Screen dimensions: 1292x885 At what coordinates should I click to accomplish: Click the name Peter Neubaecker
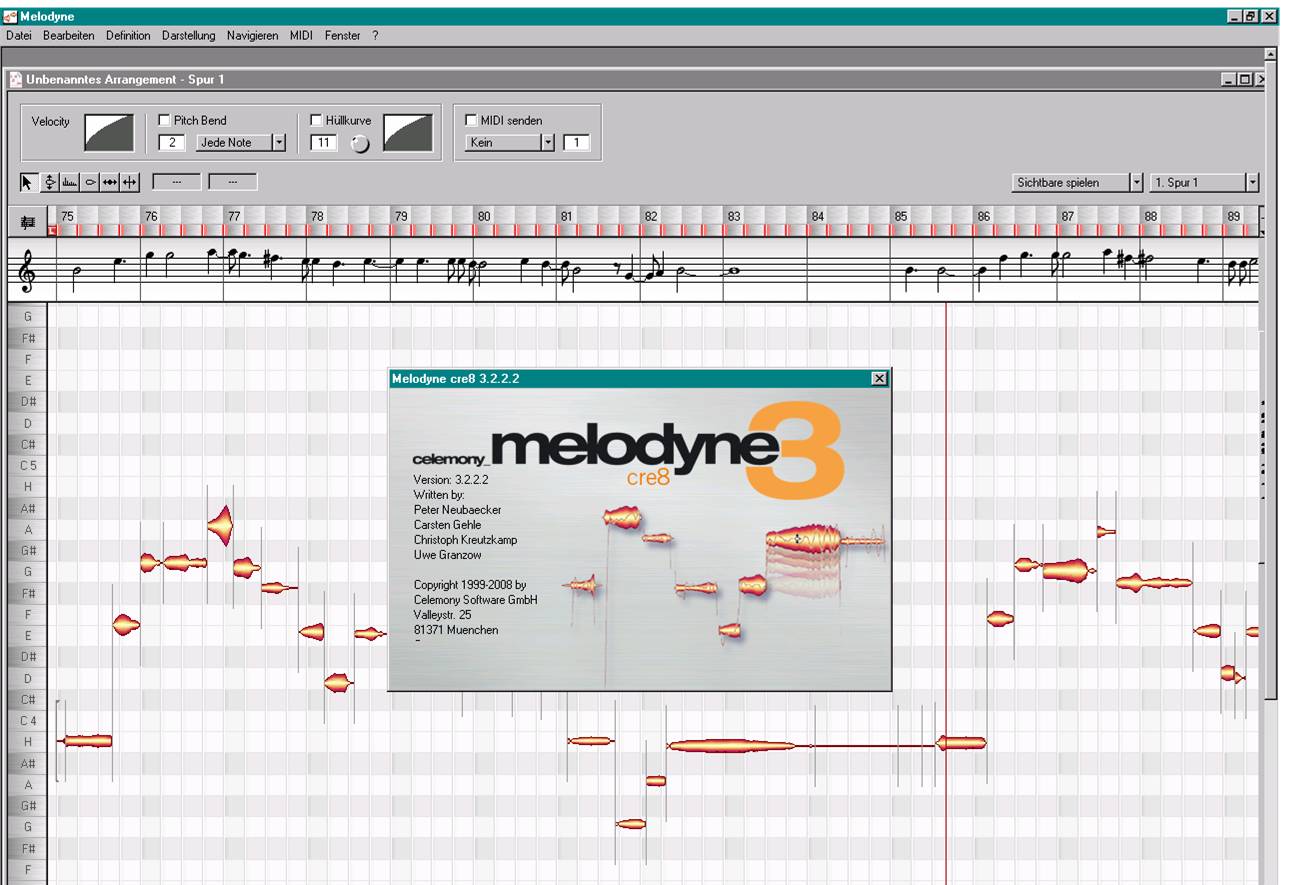coord(457,510)
